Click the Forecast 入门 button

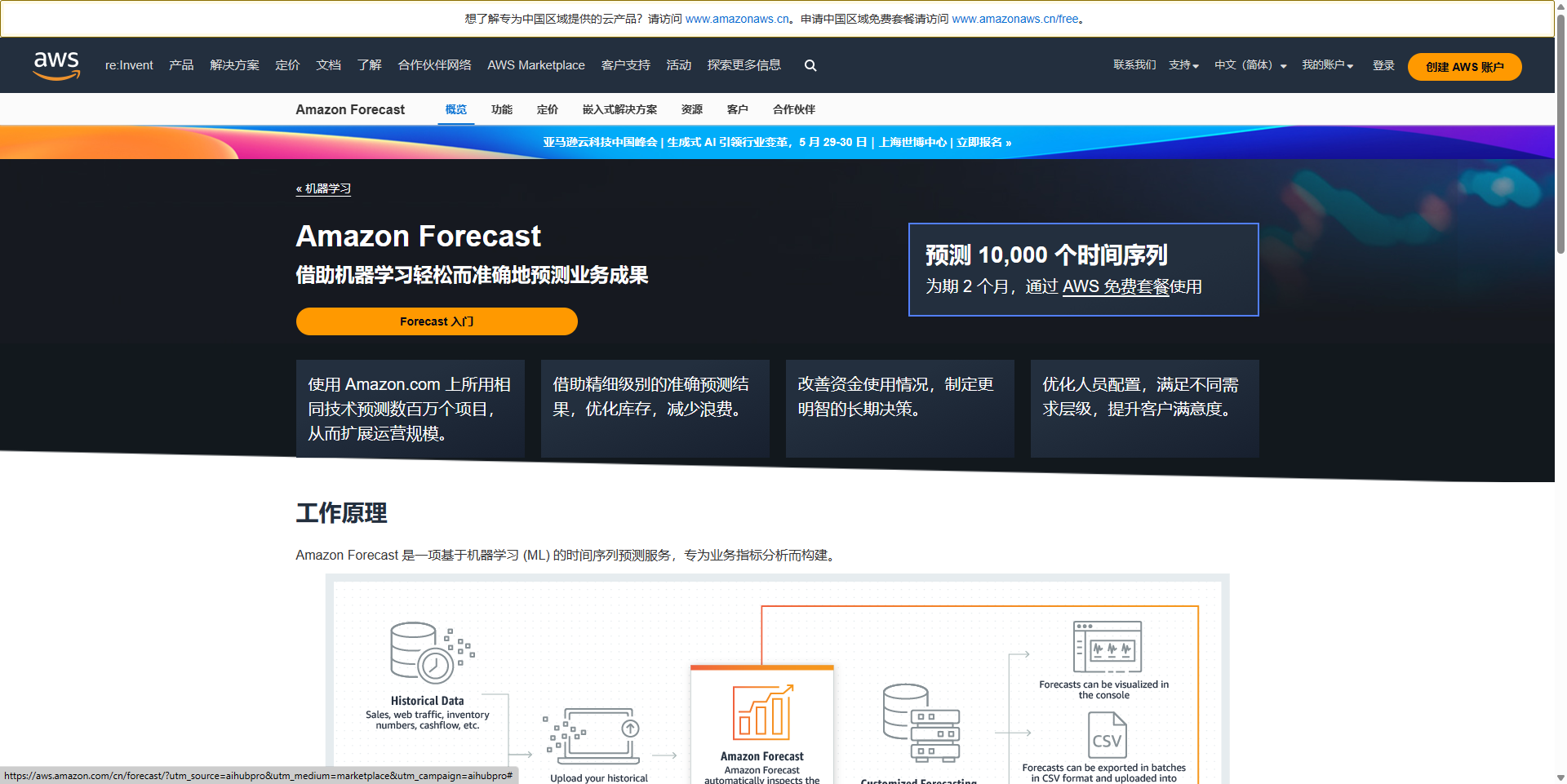pyautogui.click(x=437, y=321)
